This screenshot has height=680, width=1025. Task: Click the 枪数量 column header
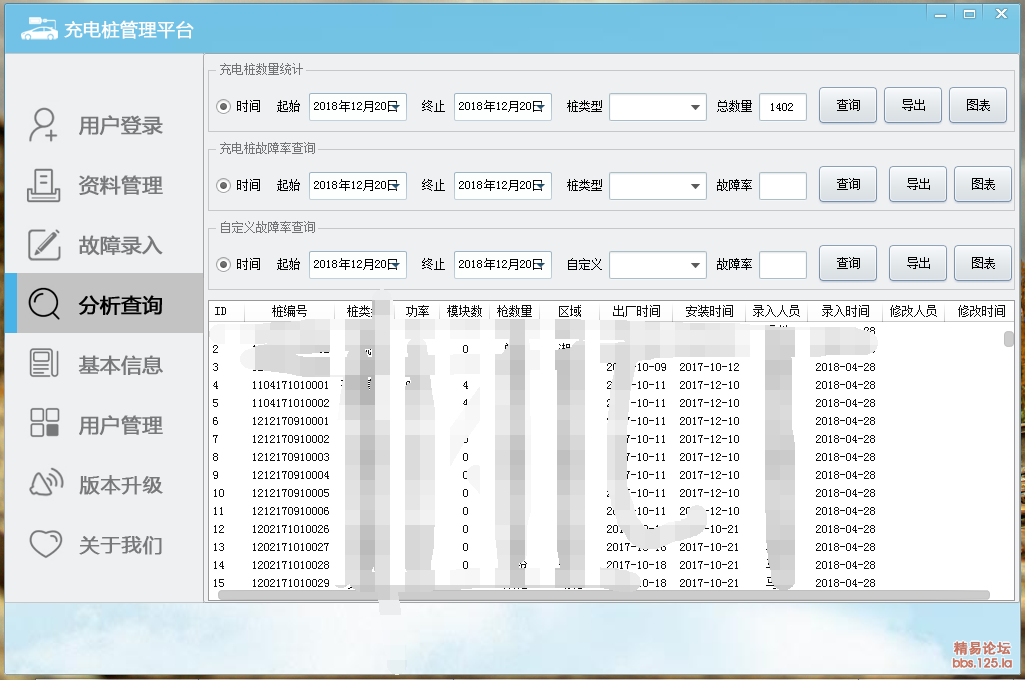(x=514, y=311)
